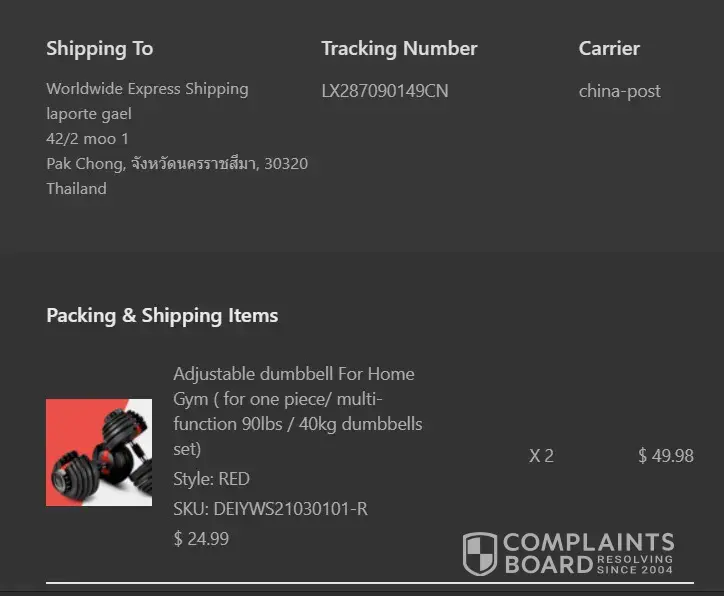Open the dumbbell product thumbnail image

[99, 452]
